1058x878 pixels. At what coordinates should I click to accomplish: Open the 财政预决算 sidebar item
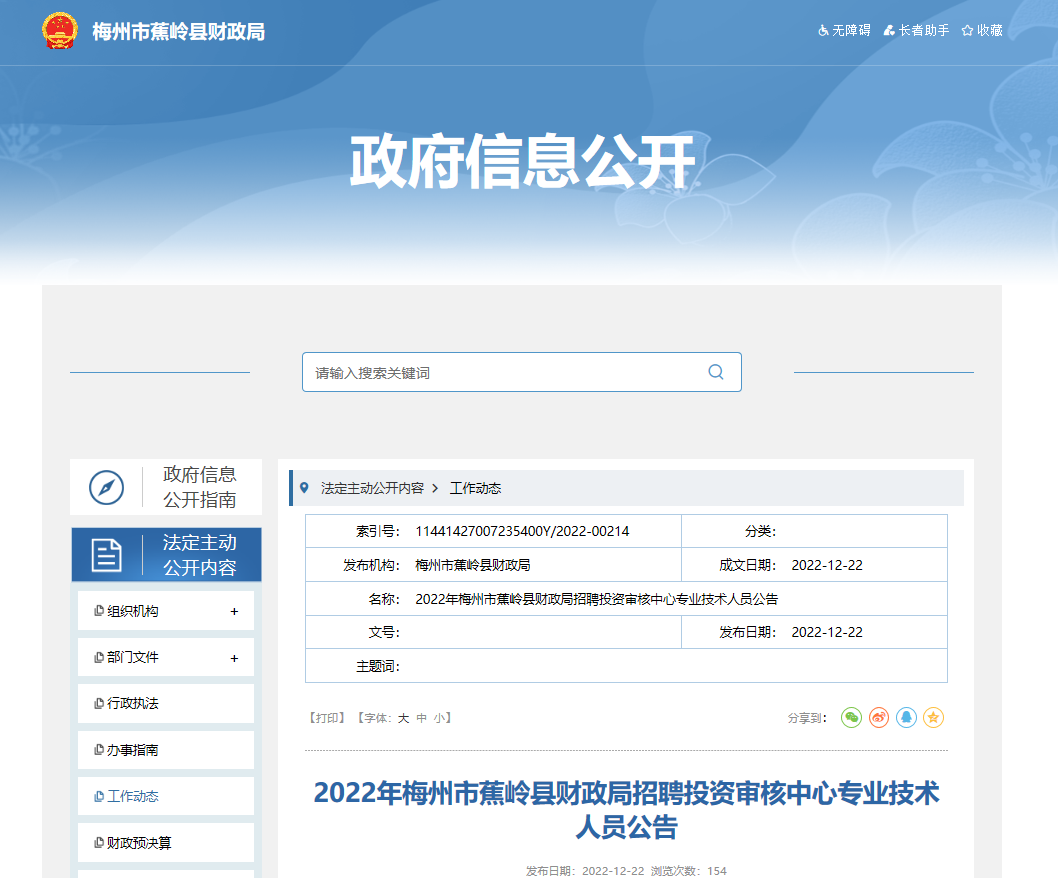(139, 843)
